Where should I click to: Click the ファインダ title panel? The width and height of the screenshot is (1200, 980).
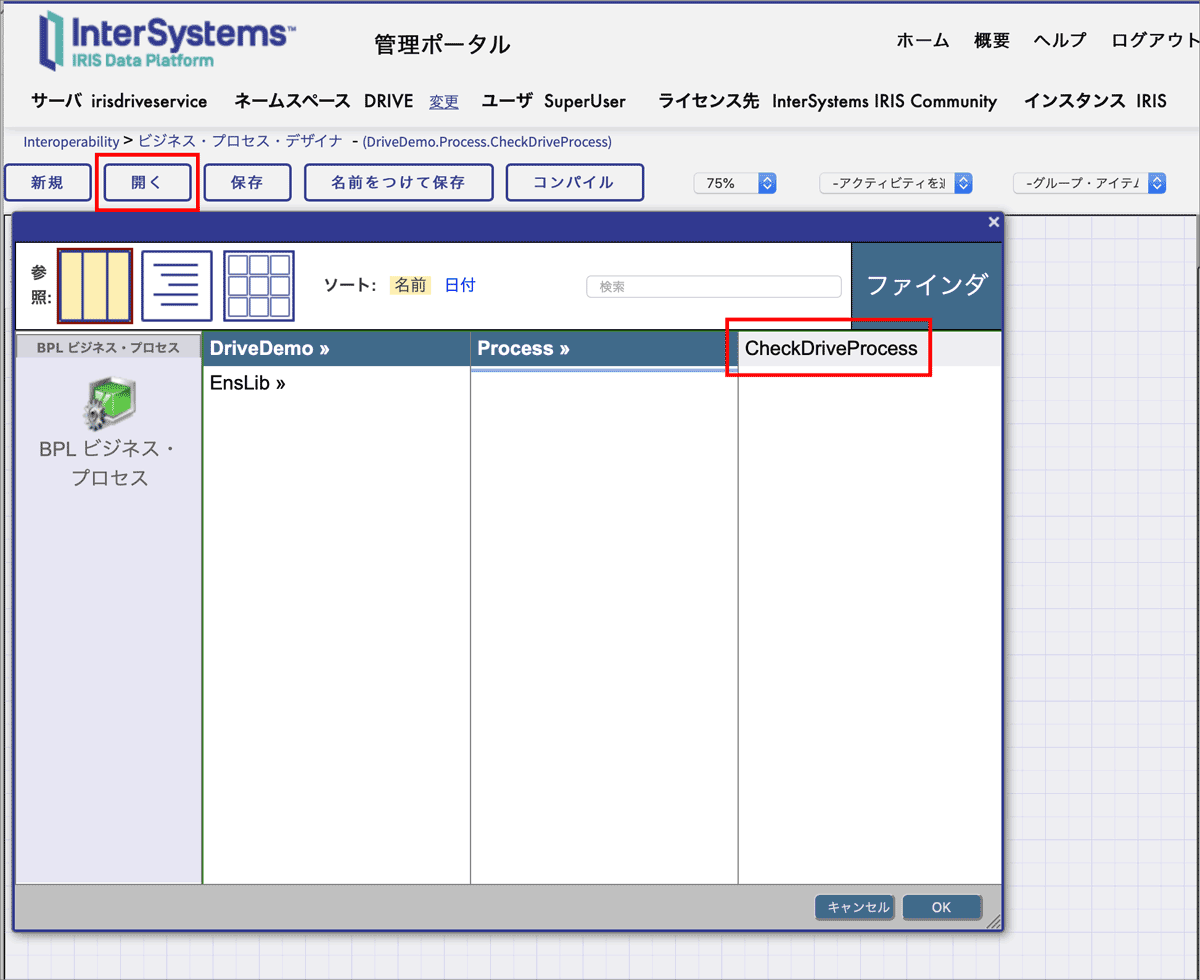[x=927, y=285]
